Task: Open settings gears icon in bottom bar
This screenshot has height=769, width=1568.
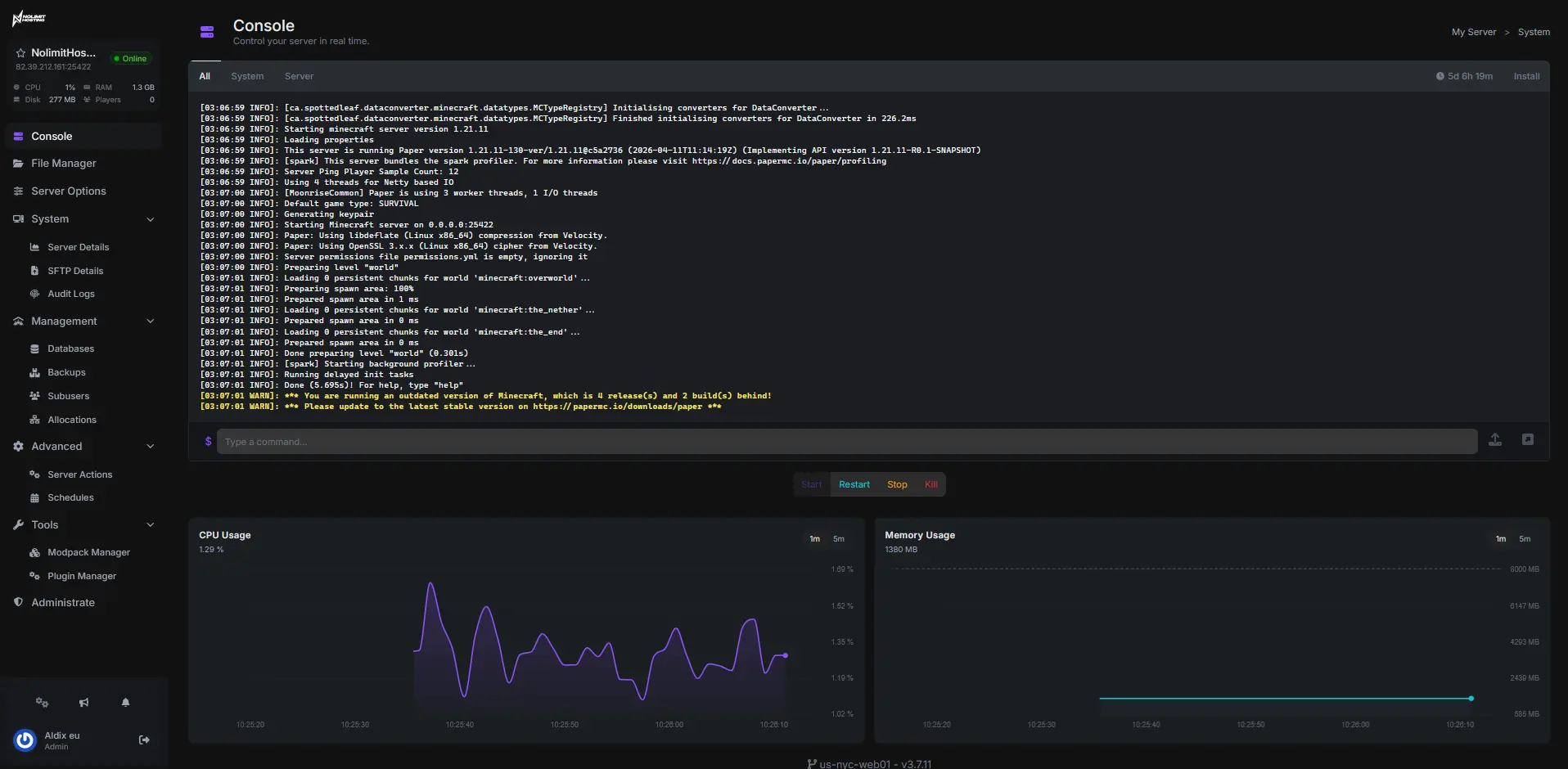Action: tap(42, 703)
